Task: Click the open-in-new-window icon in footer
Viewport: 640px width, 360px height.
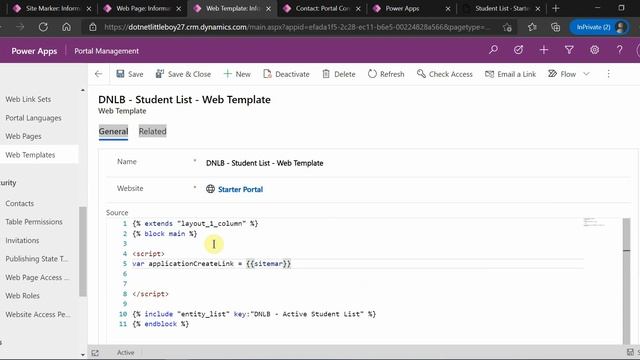Action: point(95,353)
